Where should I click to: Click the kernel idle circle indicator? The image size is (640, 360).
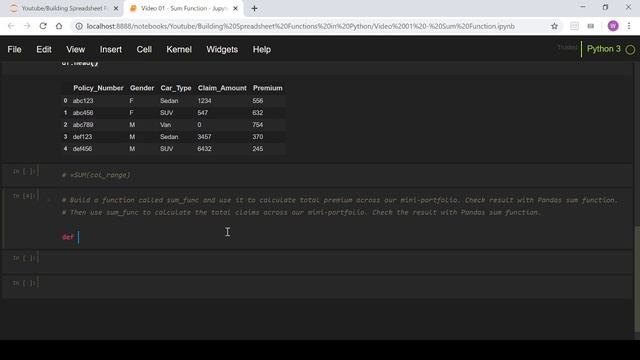coord(630,50)
